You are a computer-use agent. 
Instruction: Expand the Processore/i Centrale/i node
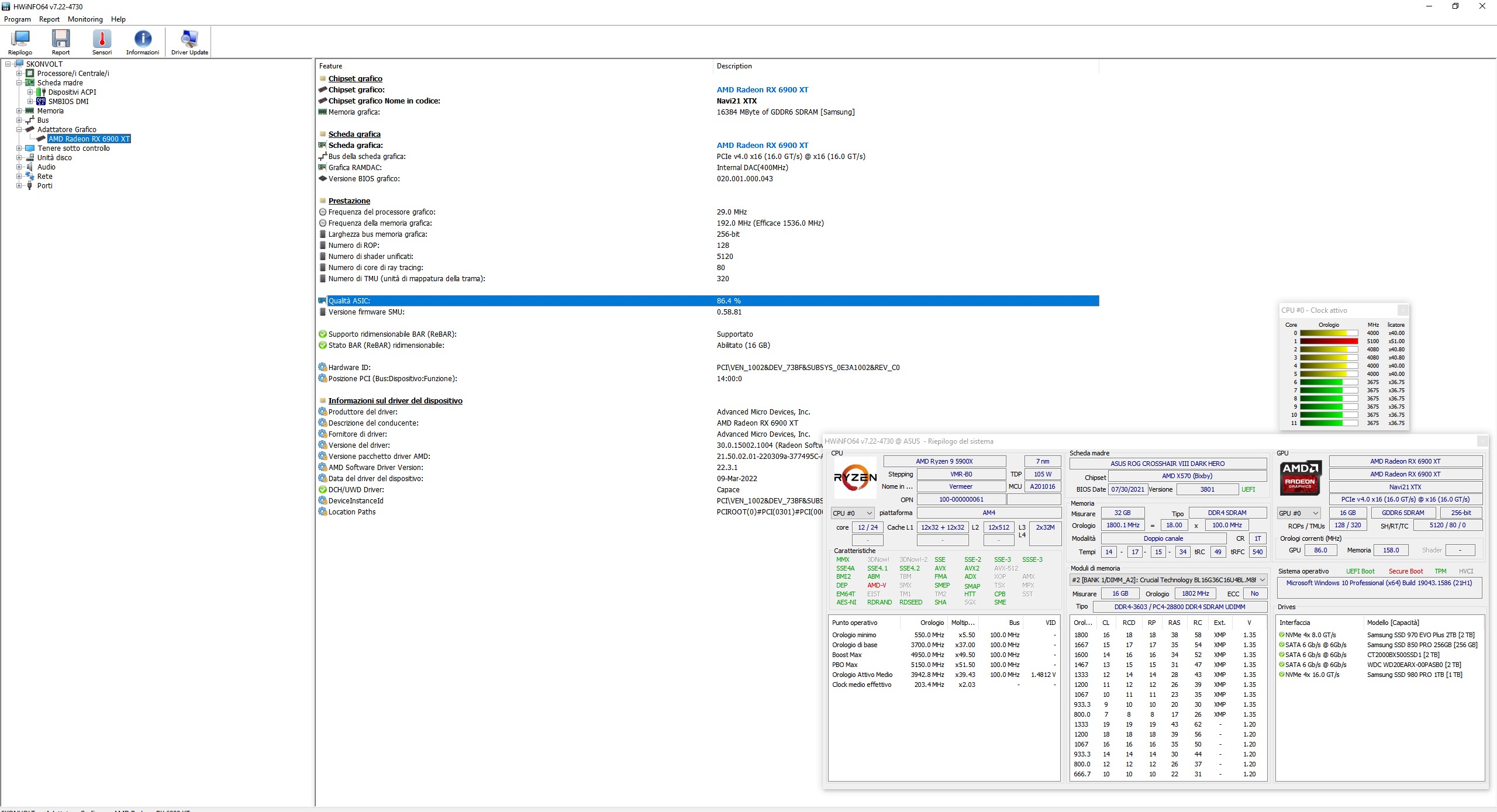(19, 73)
